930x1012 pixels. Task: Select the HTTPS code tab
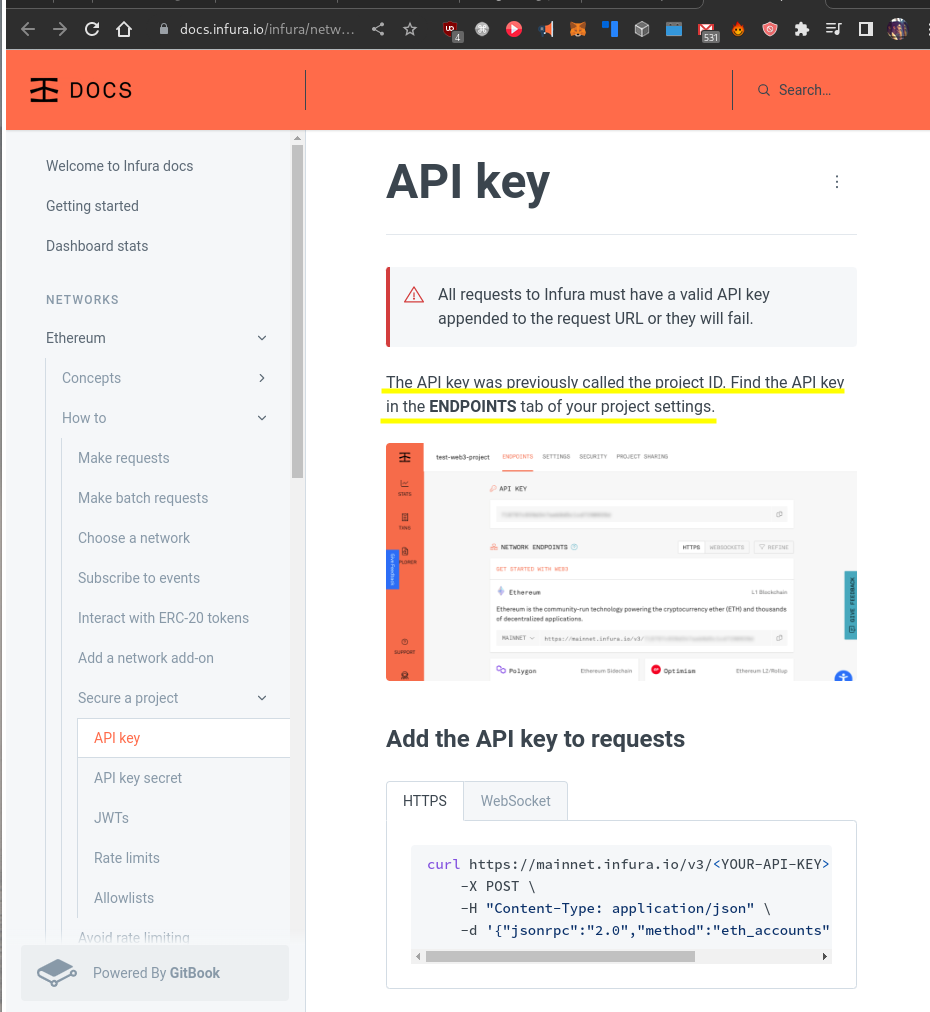tap(425, 801)
